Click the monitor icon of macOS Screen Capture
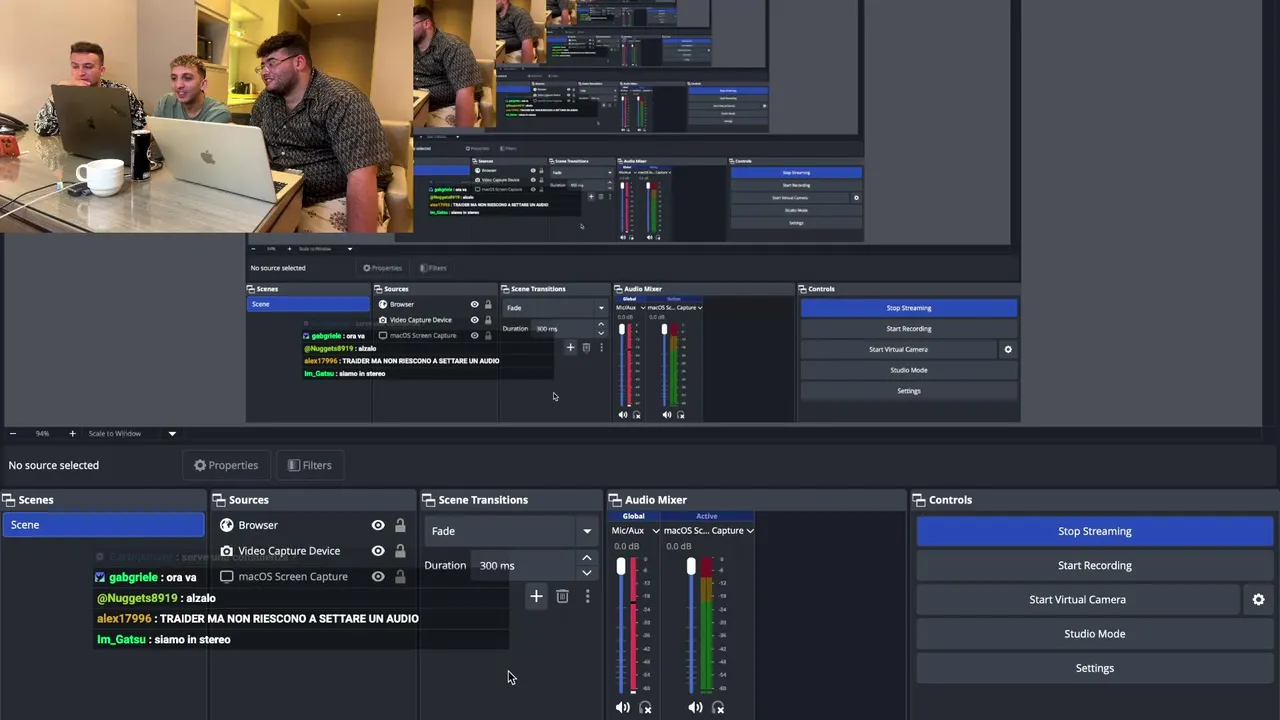Viewport: 1280px width, 720px height. coord(227,577)
